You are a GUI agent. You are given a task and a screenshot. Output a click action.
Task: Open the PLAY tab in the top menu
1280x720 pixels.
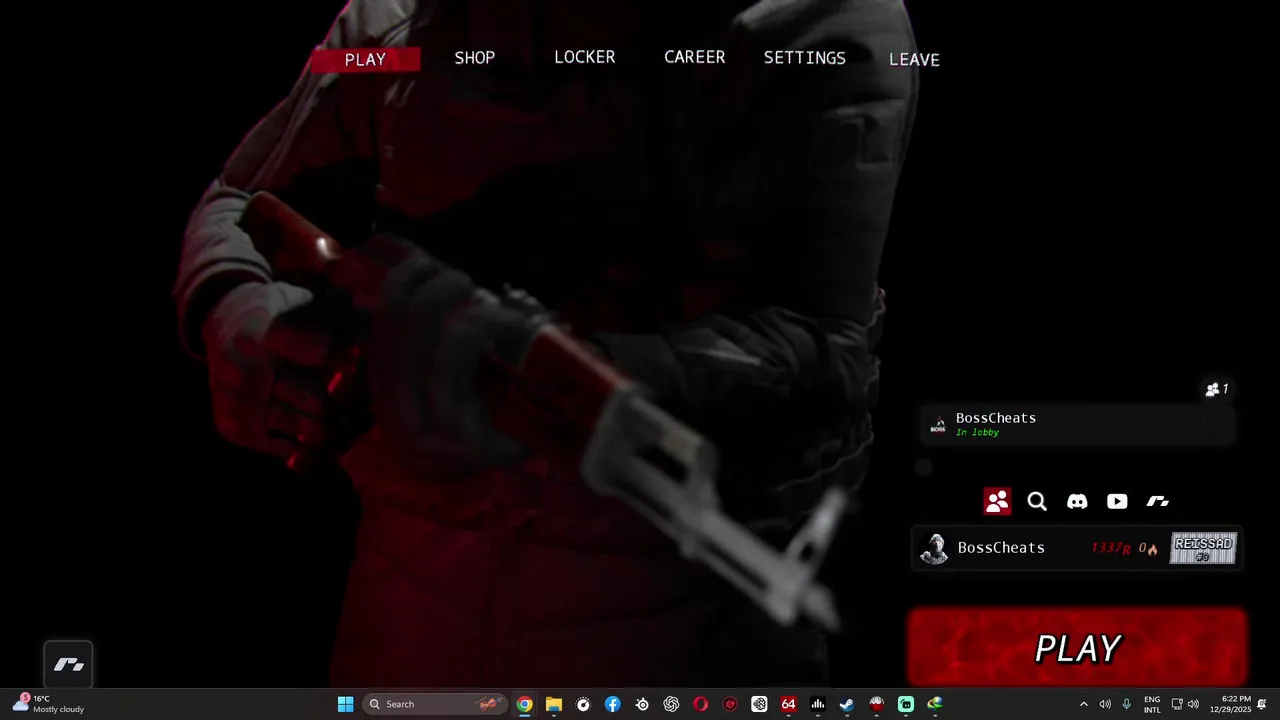click(x=365, y=60)
